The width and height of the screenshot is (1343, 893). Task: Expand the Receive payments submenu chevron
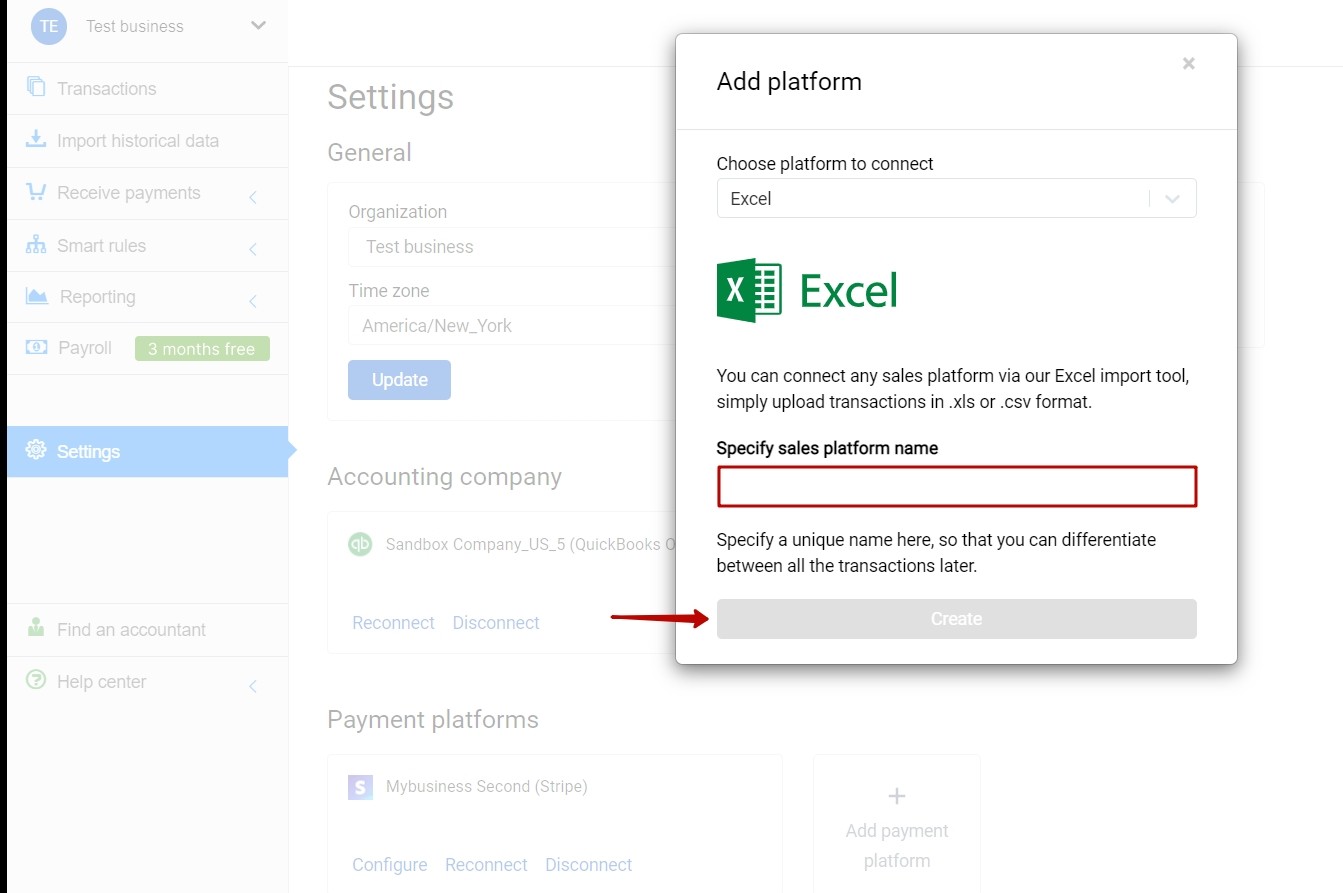[253, 197]
